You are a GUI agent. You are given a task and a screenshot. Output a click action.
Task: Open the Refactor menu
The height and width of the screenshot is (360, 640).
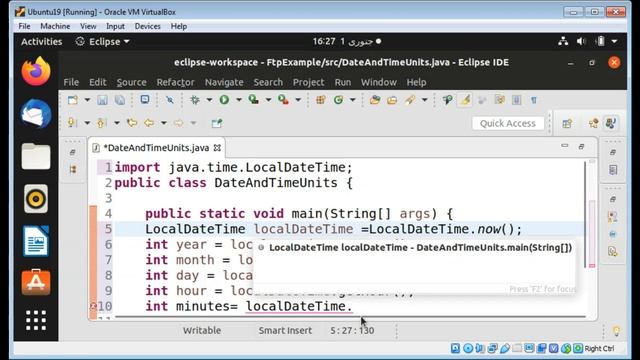point(176,82)
